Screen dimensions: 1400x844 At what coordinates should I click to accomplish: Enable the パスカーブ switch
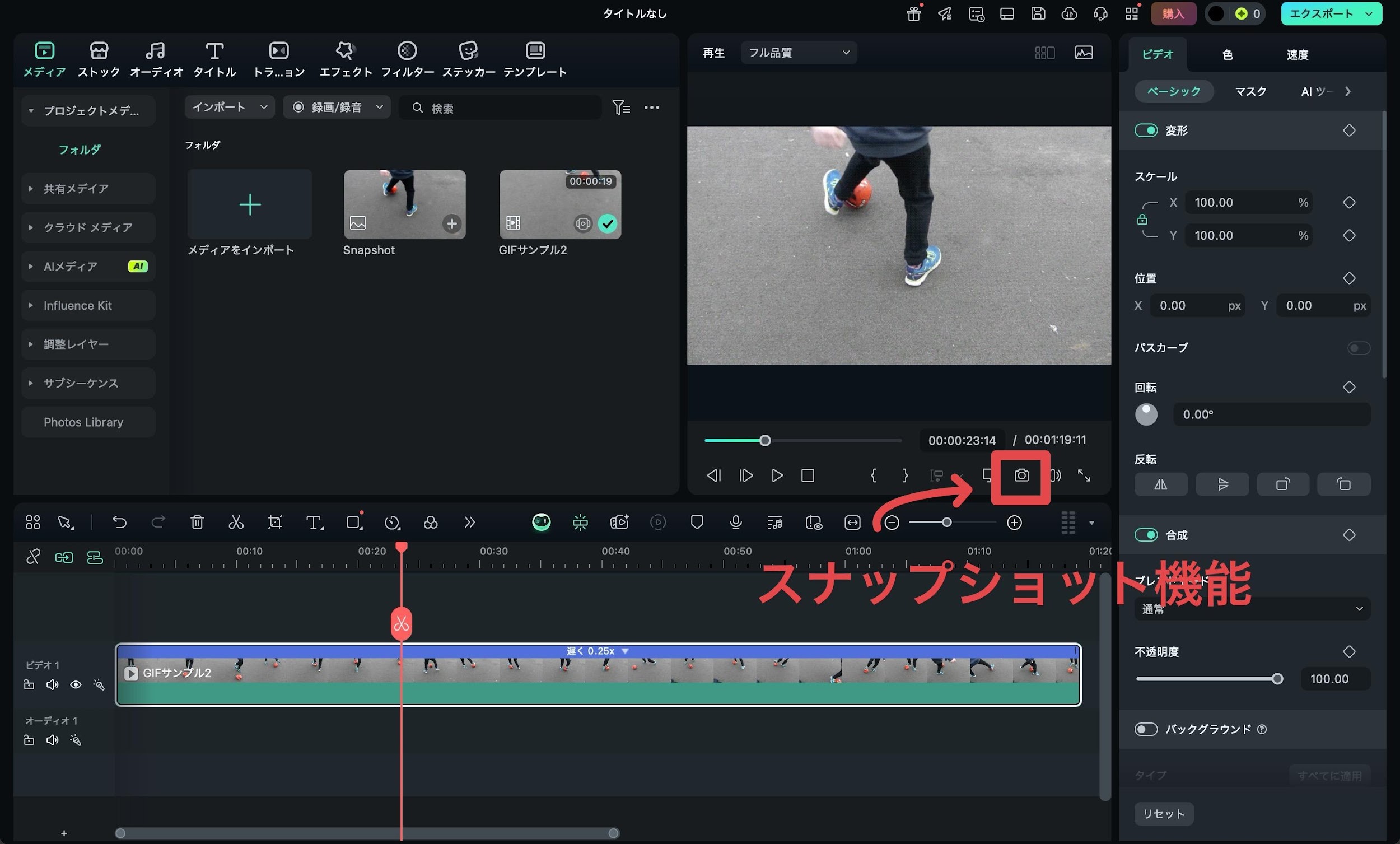(1359, 348)
